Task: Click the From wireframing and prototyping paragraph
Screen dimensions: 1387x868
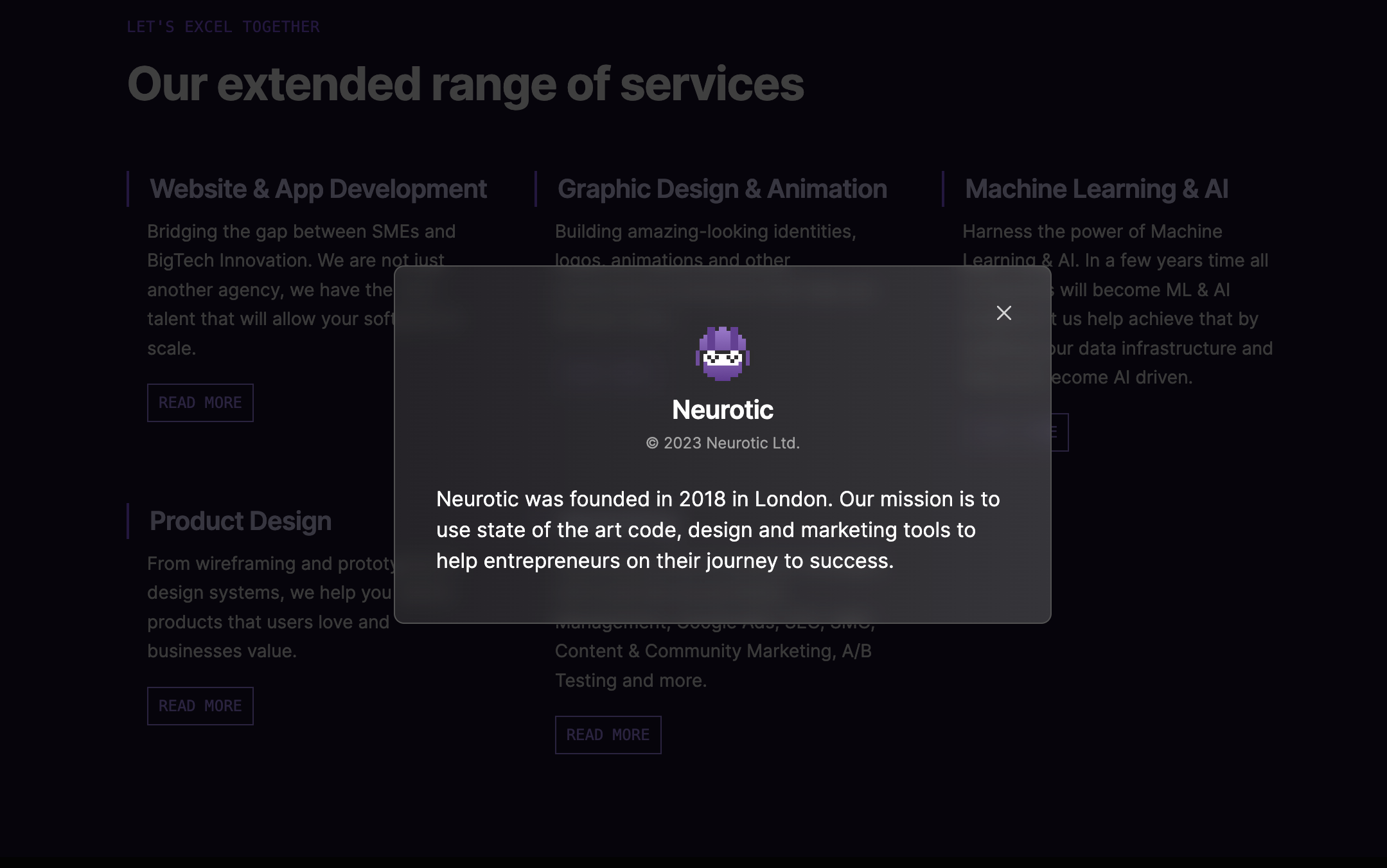Action: (x=270, y=564)
